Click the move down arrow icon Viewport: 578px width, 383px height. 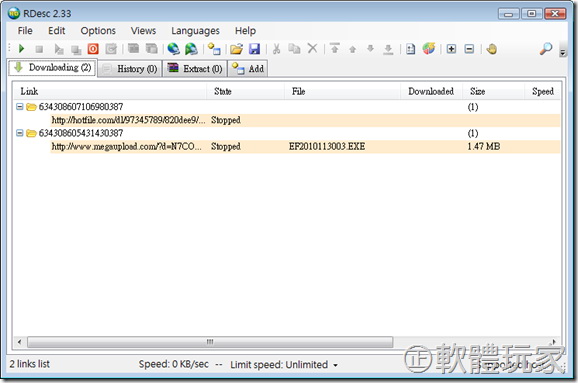[370, 49]
